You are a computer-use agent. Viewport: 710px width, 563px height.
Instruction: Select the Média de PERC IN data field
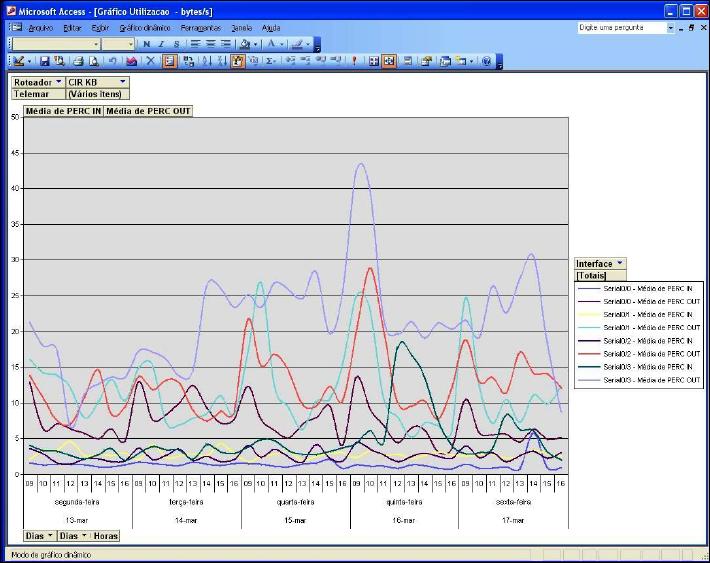click(x=63, y=111)
